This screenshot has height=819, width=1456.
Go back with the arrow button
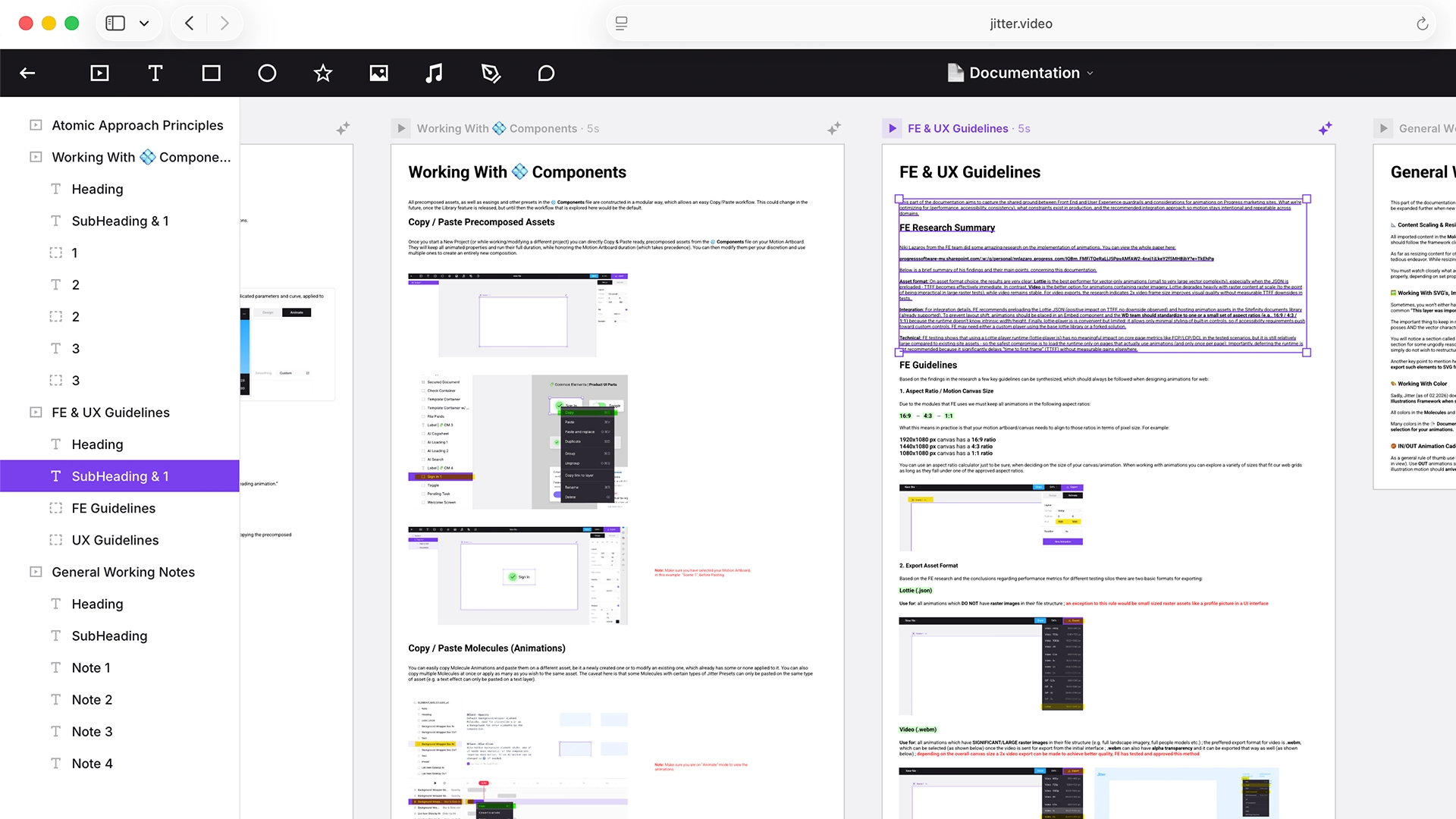[27, 73]
